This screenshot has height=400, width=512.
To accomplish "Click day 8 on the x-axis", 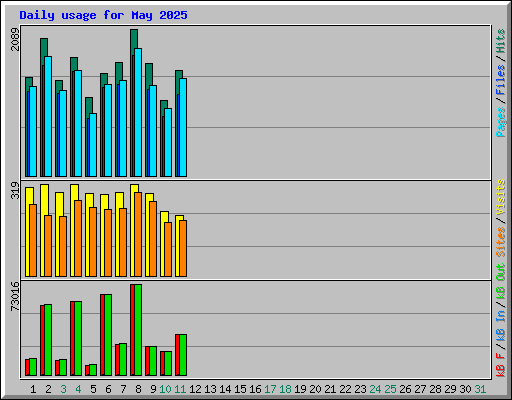I will [x=138, y=389].
